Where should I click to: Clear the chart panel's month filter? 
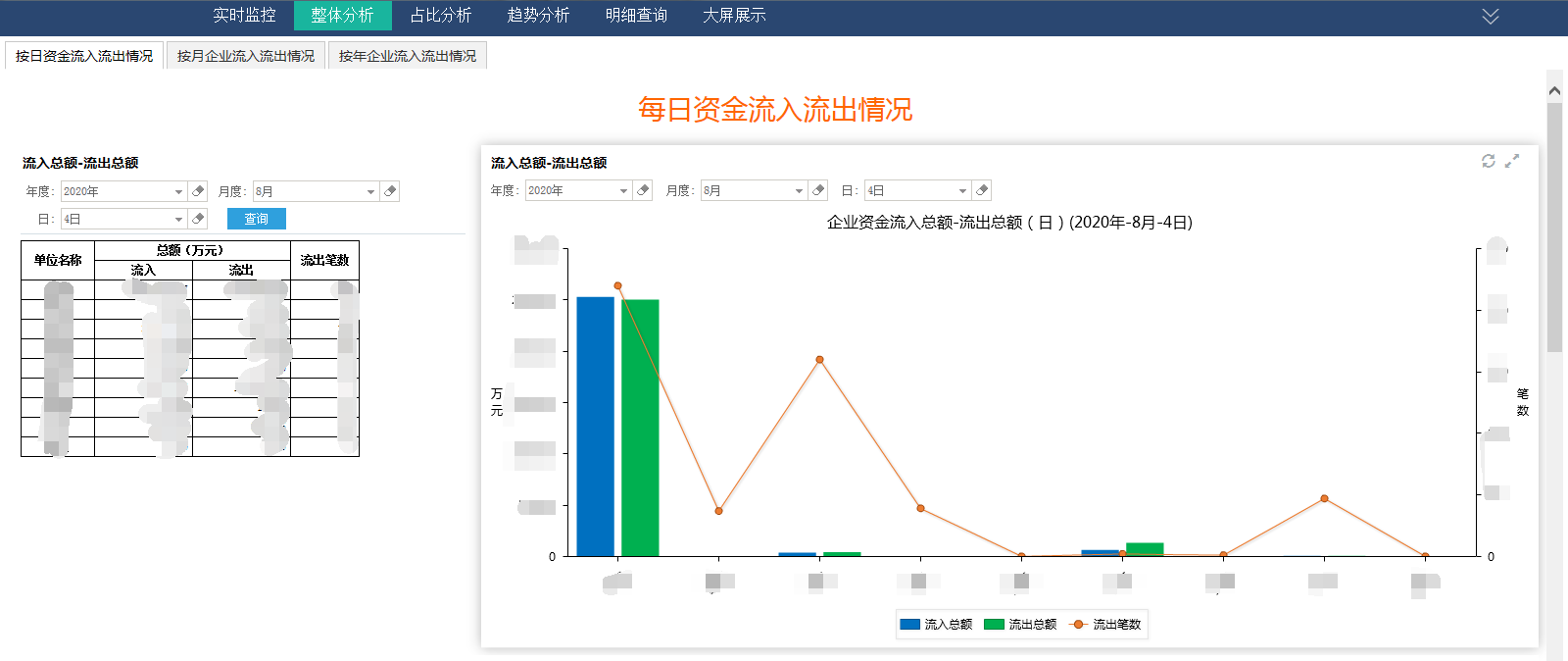[x=819, y=190]
